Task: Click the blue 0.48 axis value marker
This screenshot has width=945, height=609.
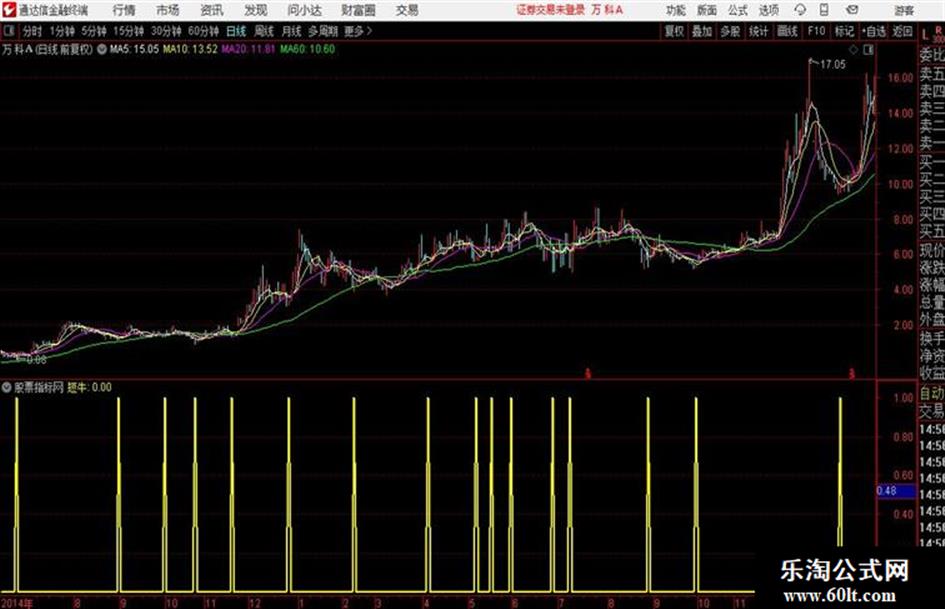Action: tap(896, 491)
